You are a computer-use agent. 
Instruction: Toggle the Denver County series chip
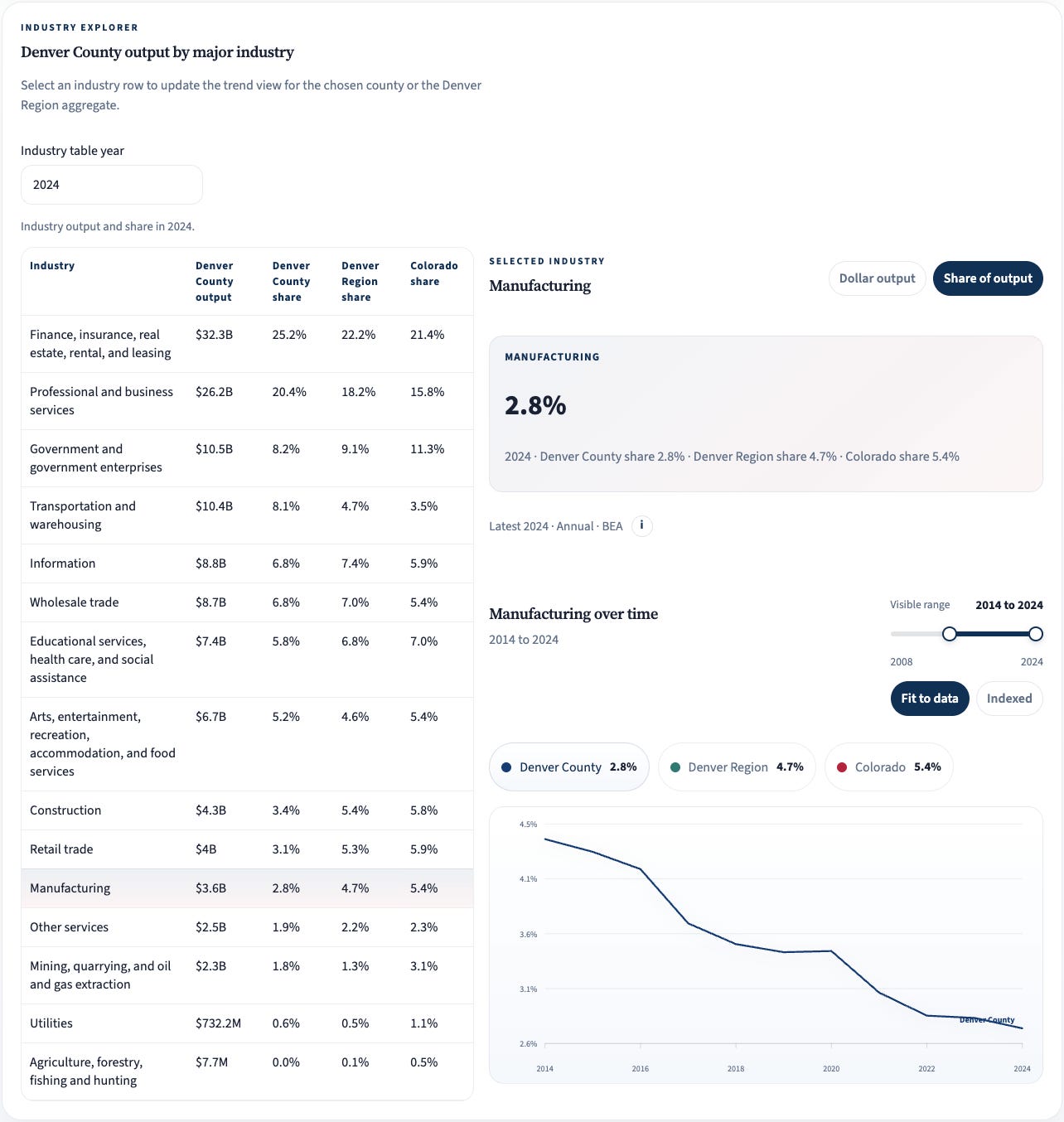(569, 767)
